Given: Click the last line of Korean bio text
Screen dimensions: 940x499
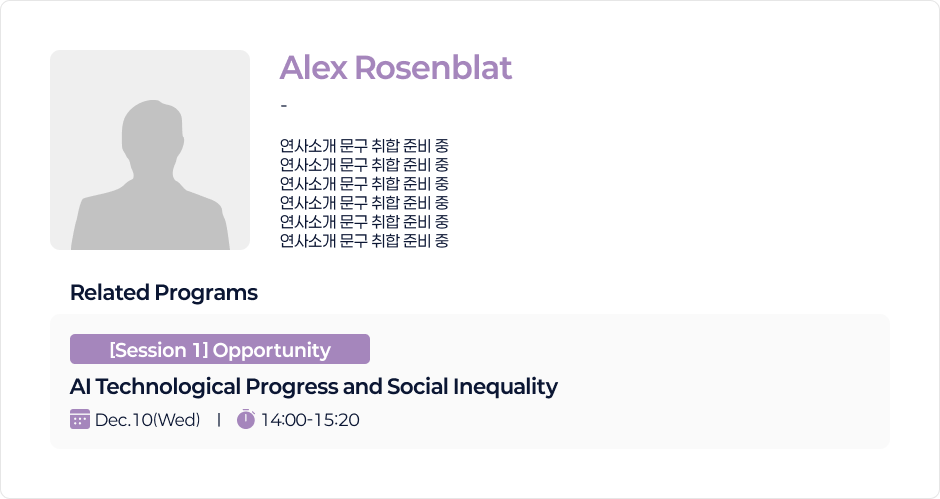Looking at the screenshot, I should [364, 241].
